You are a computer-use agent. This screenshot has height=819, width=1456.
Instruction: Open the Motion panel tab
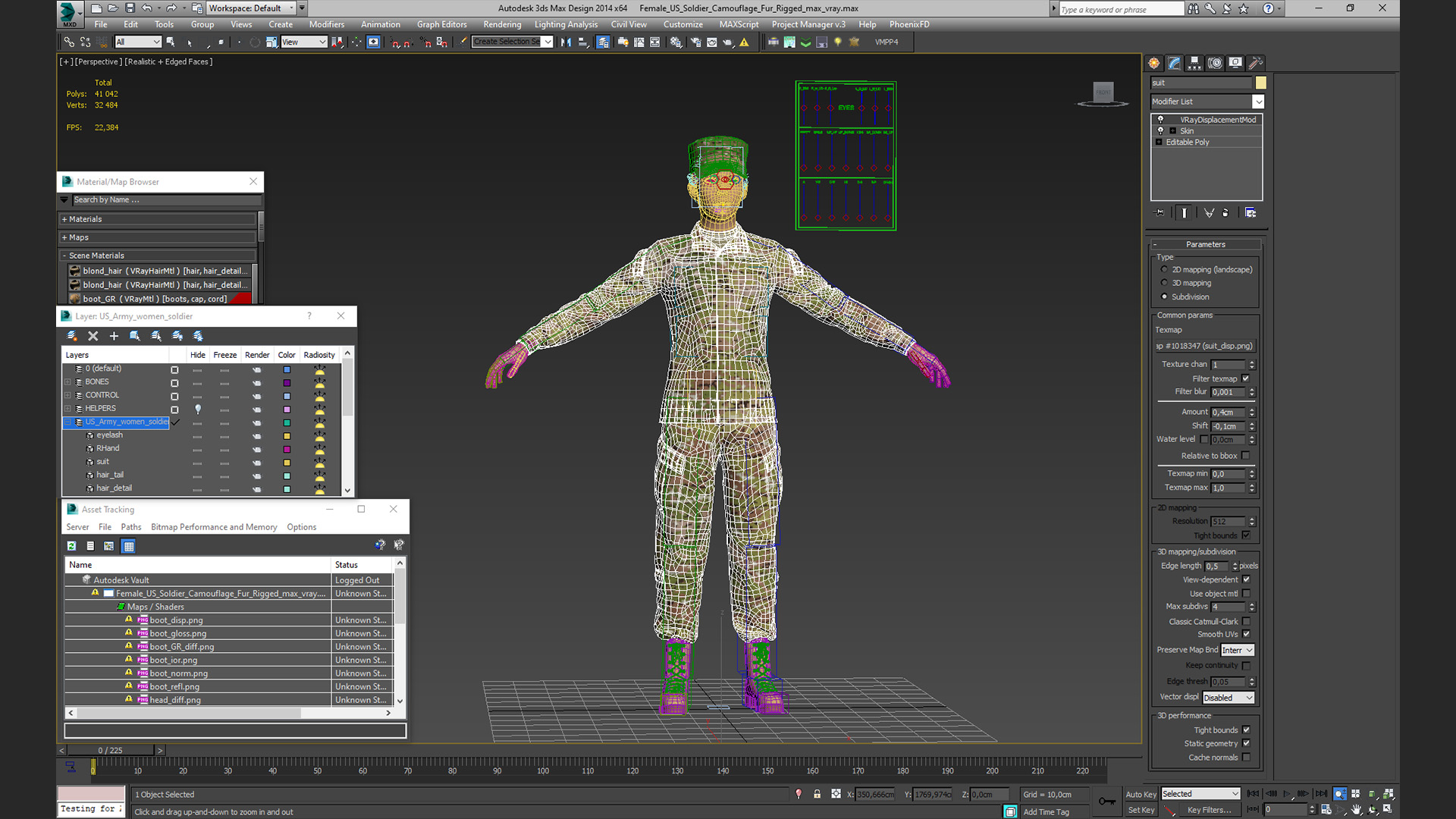pyautogui.click(x=1215, y=63)
